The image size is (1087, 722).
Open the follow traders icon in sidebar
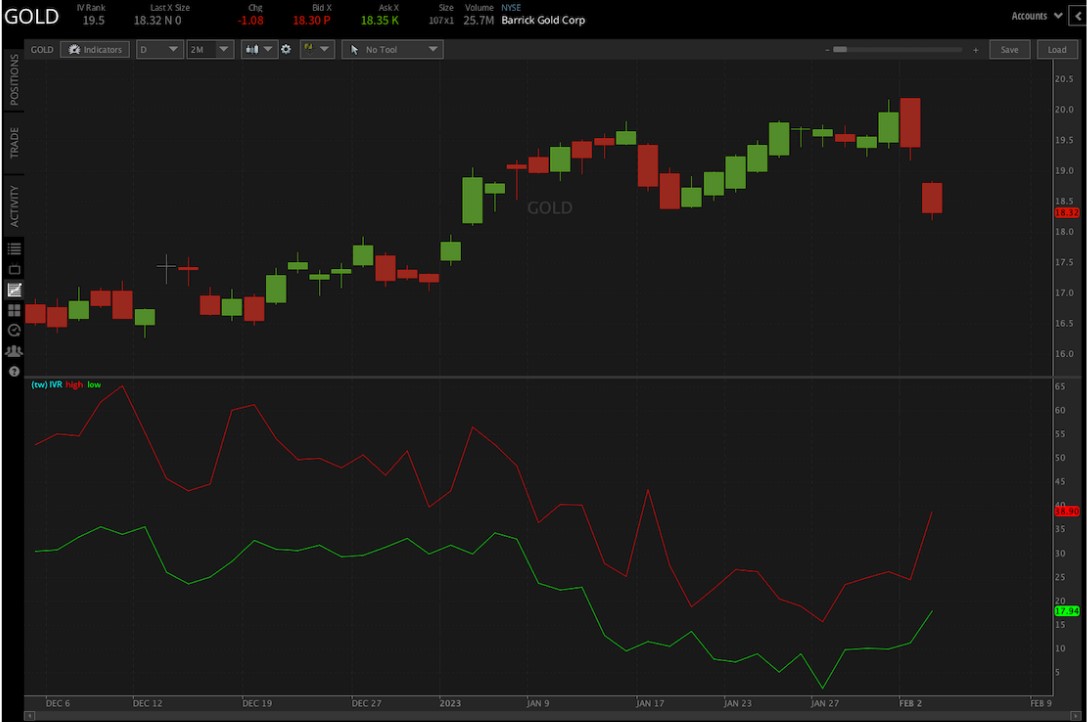point(13,351)
